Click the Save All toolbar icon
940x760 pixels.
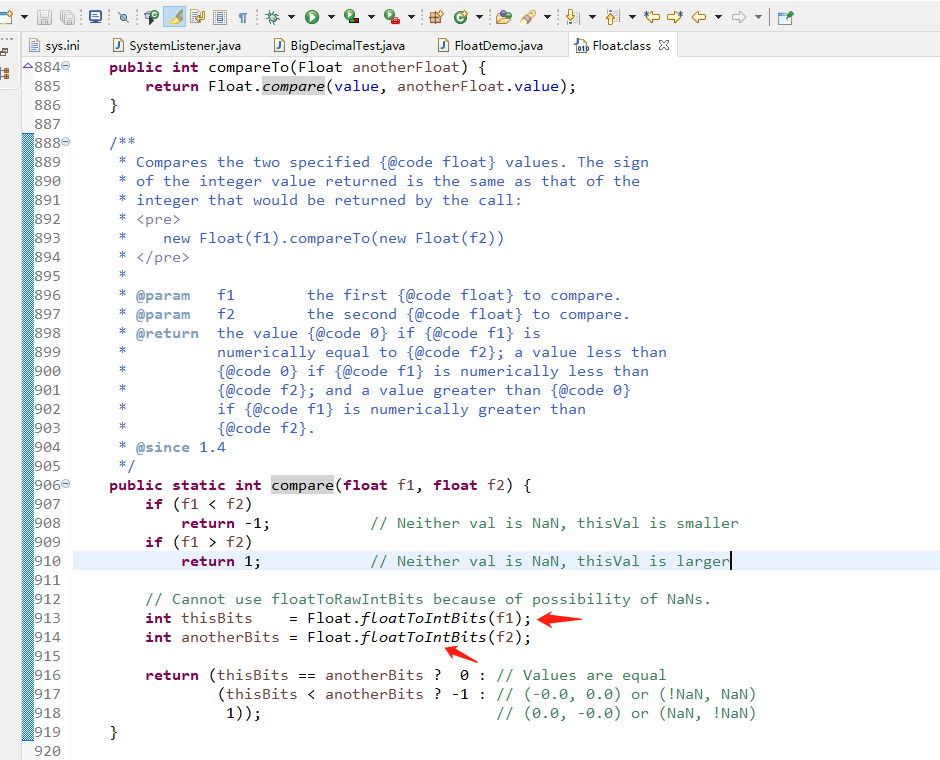click(x=68, y=17)
